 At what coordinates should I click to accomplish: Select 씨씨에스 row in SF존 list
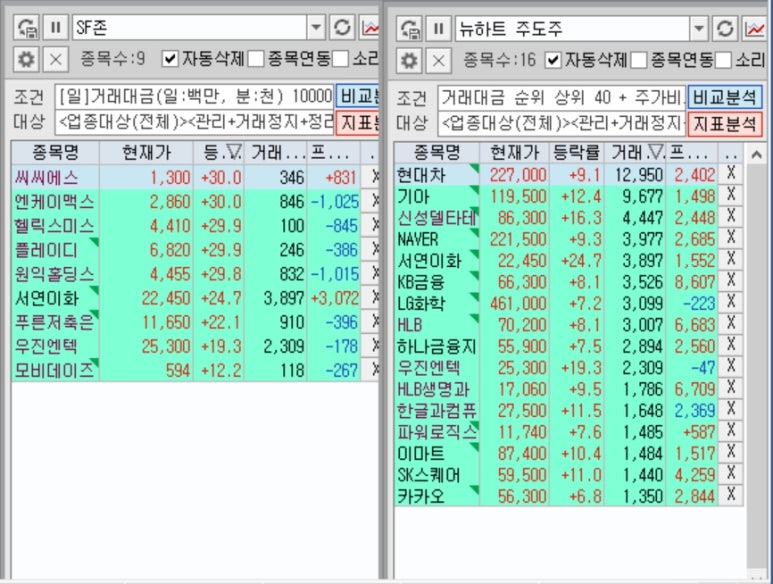pyautogui.click(x=185, y=177)
